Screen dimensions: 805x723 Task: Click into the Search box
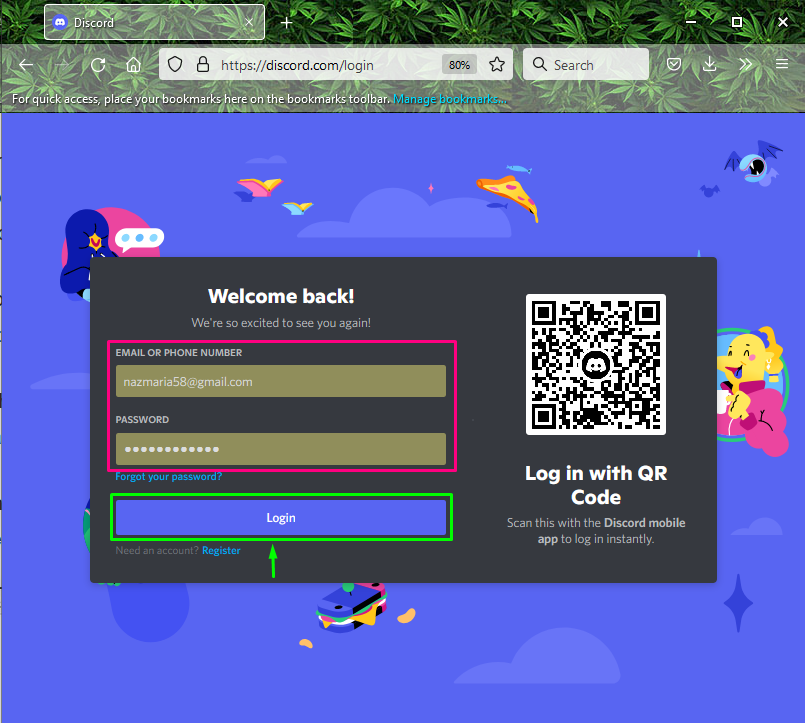pyautogui.click(x=586, y=65)
